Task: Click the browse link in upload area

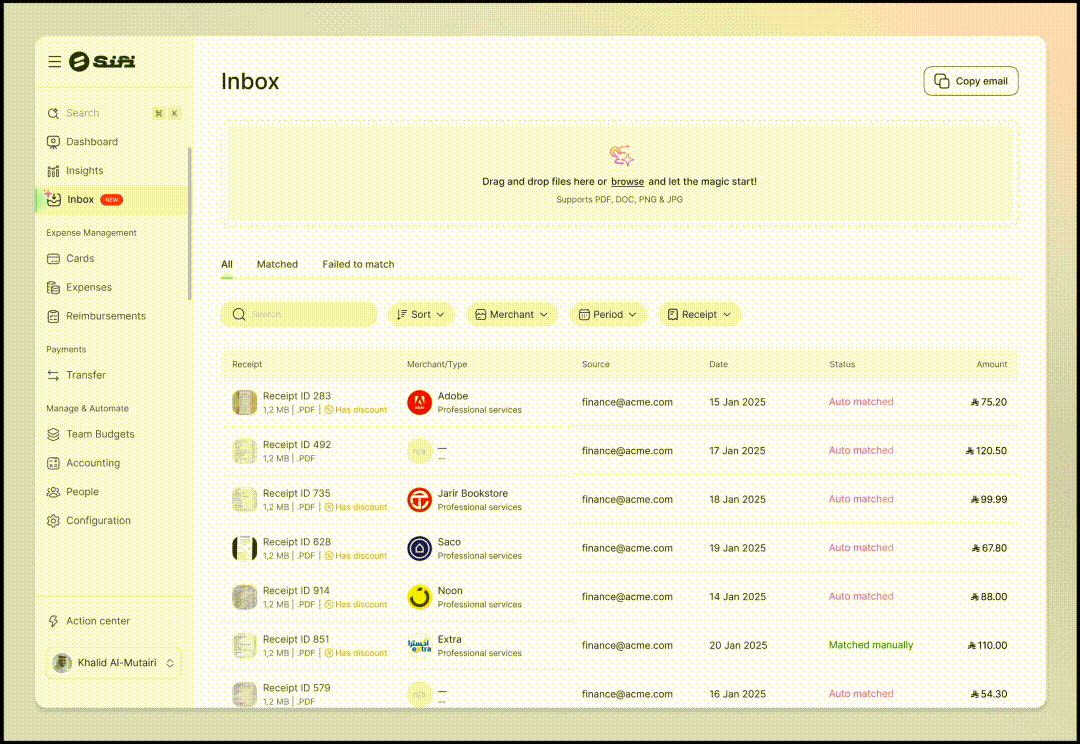Action: 627,182
